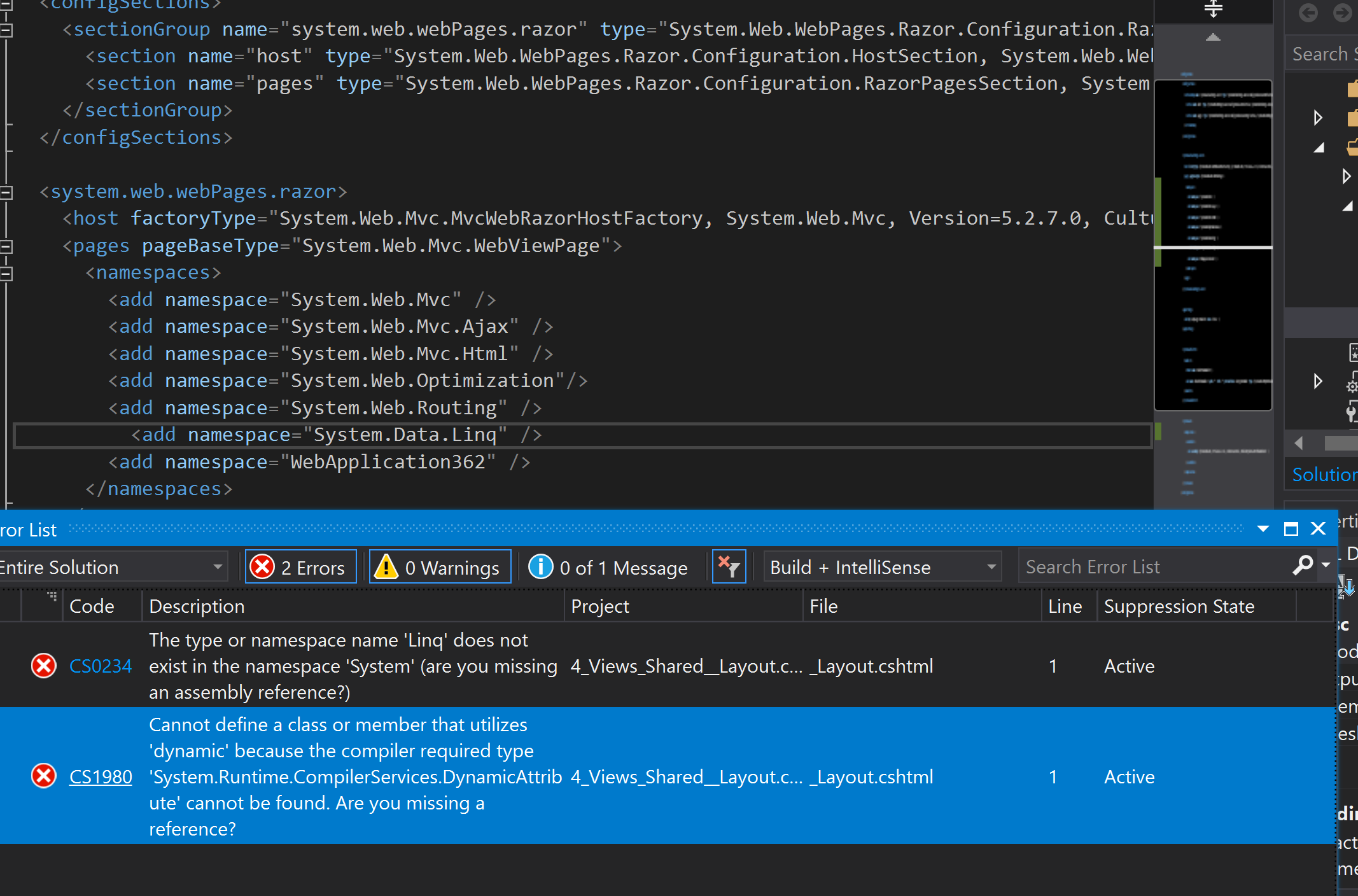1358x896 pixels.
Task: Click red error icon of CS1980 row
Action: (44, 777)
